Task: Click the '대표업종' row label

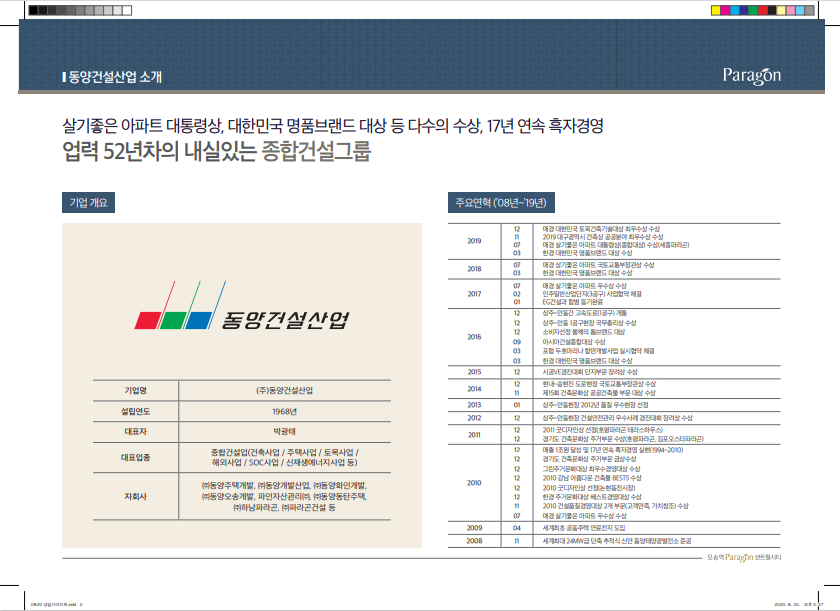Action: click(x=136, y=457)
